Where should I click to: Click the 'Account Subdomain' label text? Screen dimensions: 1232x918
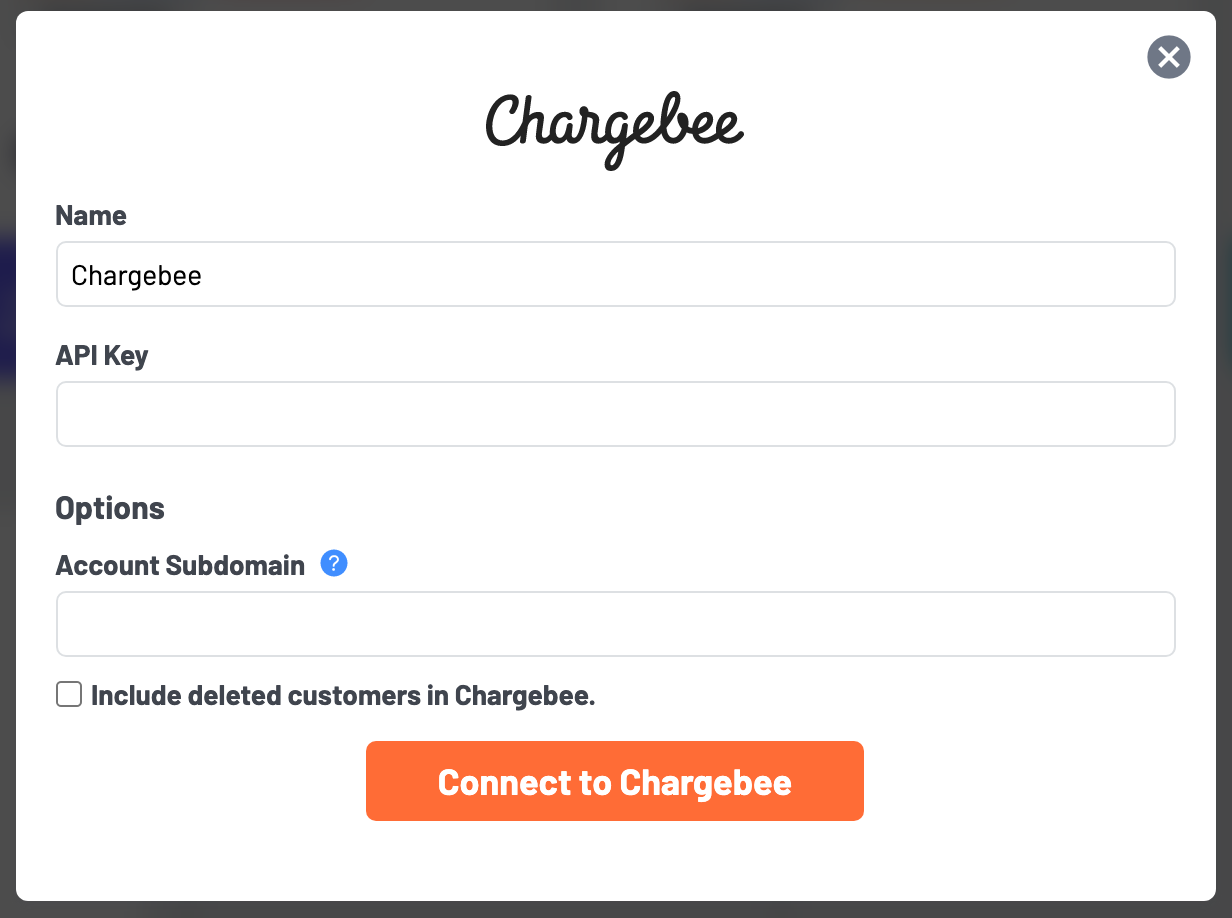coord(180,566)
